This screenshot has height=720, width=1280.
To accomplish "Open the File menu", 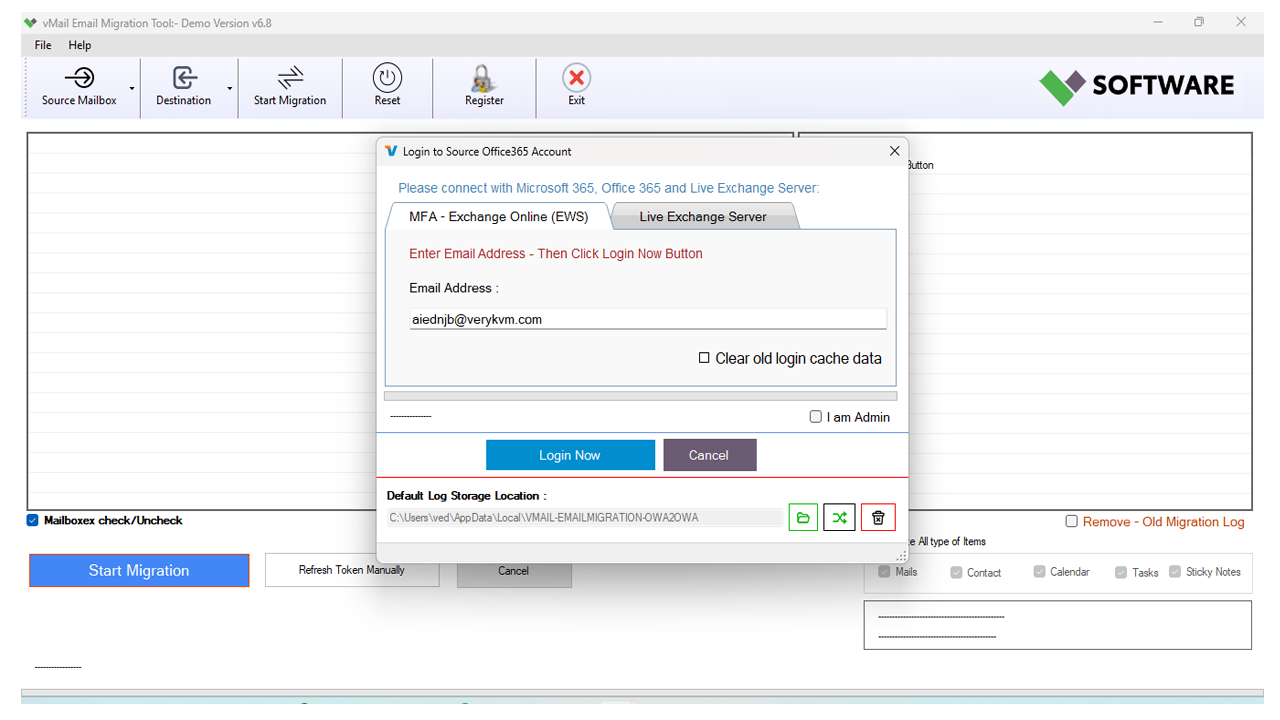I will tap(43, 45).
